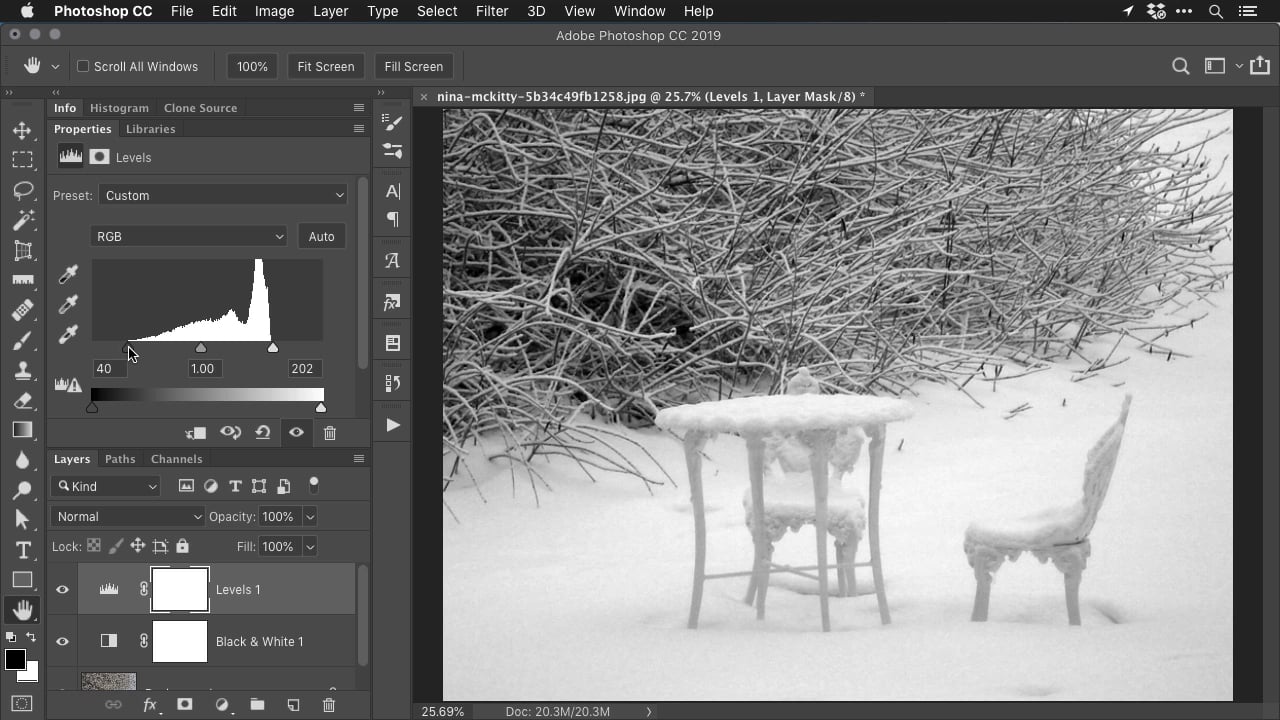Viewport: 1280px width, 720px height.
Task: Switch to the Paths tab
Action: [120, 459]
